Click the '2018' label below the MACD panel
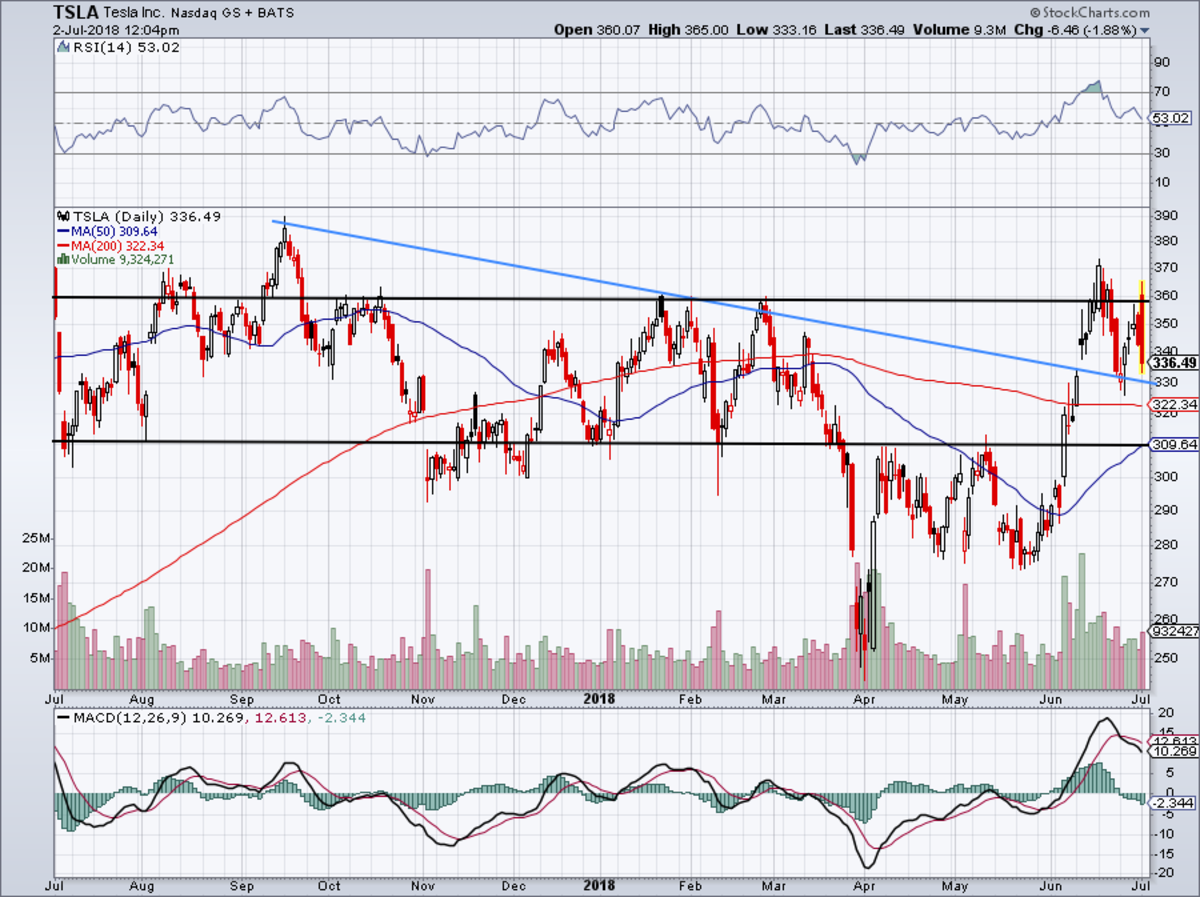This screenshot has height=897, width=1200. 599,885
